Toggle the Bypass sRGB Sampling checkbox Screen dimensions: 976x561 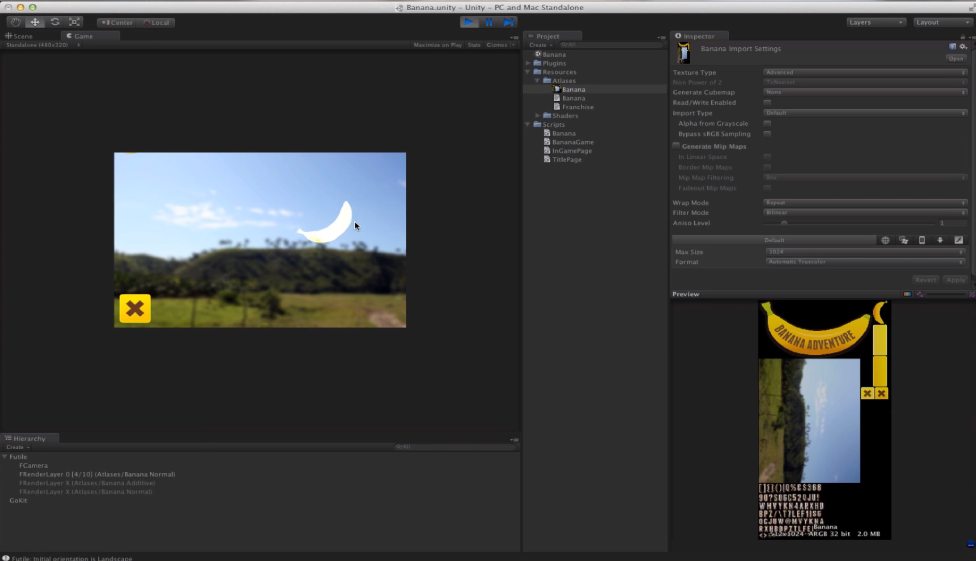767,133
